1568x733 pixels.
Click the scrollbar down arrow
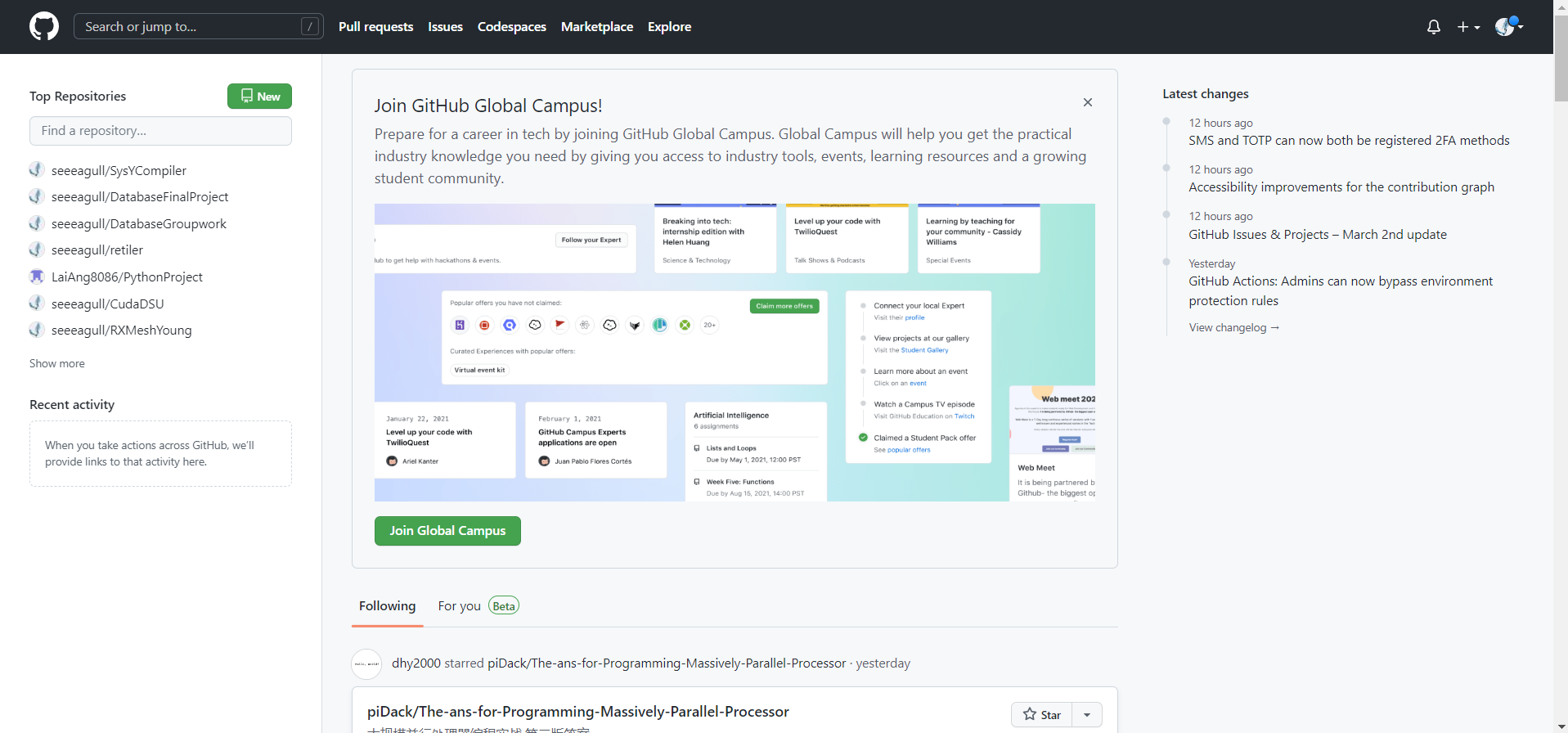click(1561, 726)
